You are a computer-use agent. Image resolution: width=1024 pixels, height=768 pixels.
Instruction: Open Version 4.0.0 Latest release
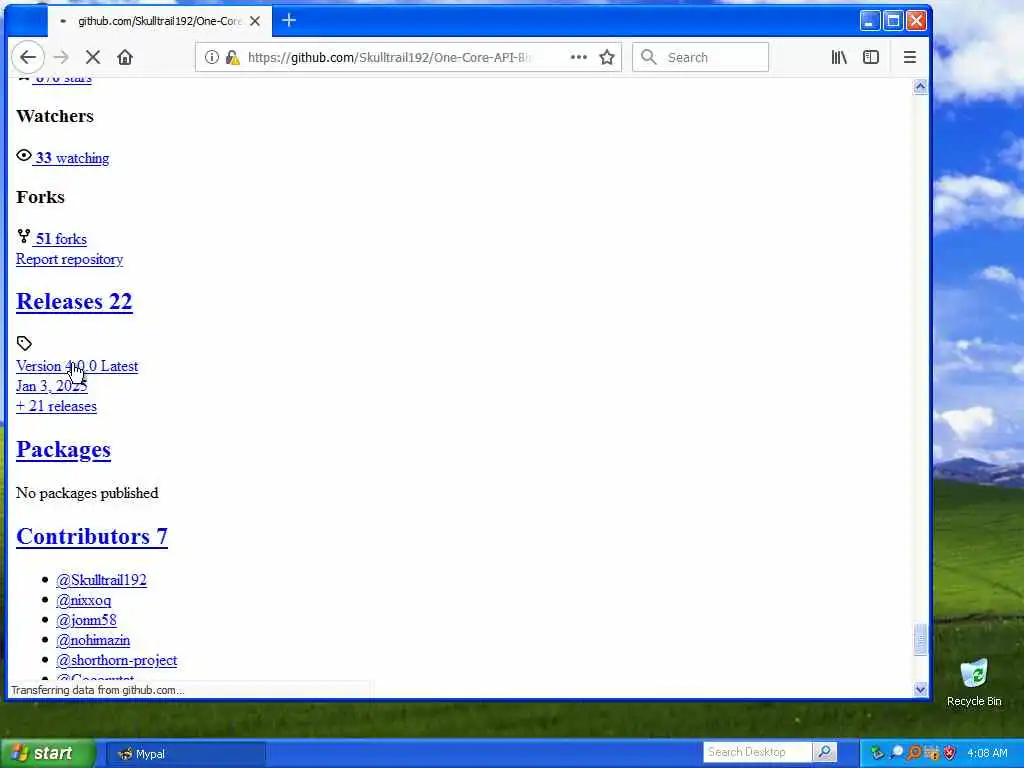coord(77,366)
